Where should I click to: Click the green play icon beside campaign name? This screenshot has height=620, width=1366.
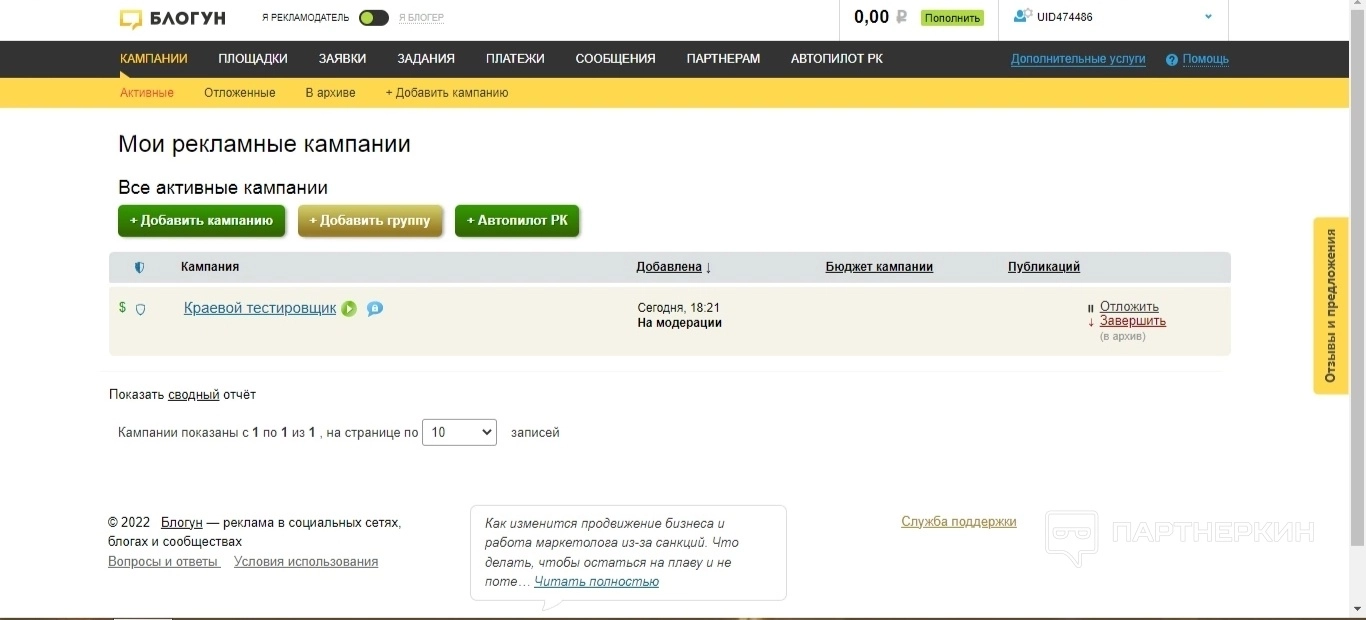(x=349, y=309)
